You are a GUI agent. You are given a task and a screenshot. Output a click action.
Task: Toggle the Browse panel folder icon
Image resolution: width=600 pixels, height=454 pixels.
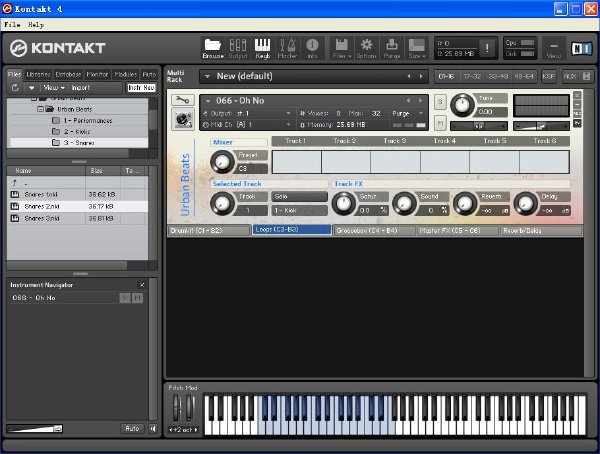click(212, 48)
